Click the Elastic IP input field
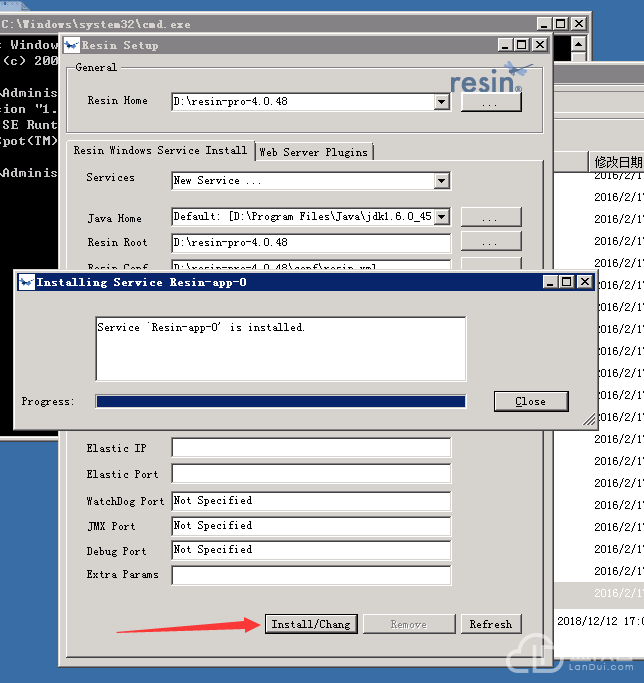Screen dimensions: 644x683 (311, 448)
